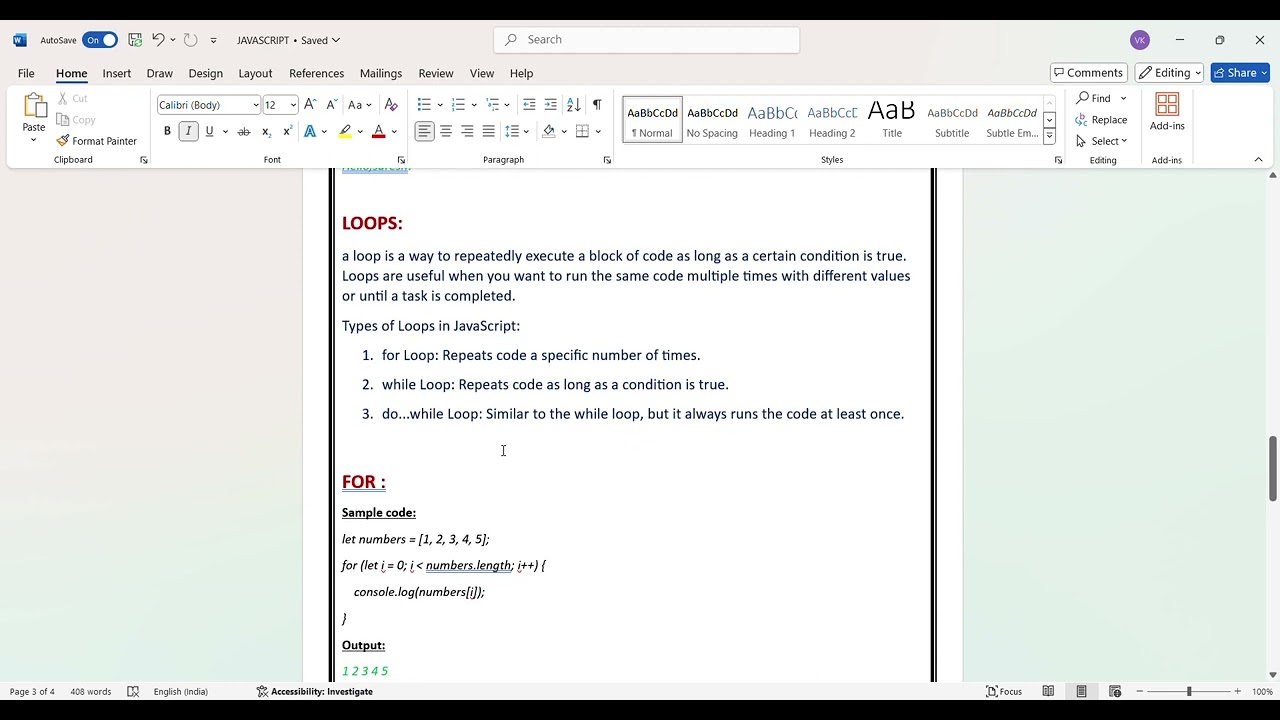The image size is (1280, 720).
Task: Open line and paragraph spacing dropdown
Action: click(527, 132)
